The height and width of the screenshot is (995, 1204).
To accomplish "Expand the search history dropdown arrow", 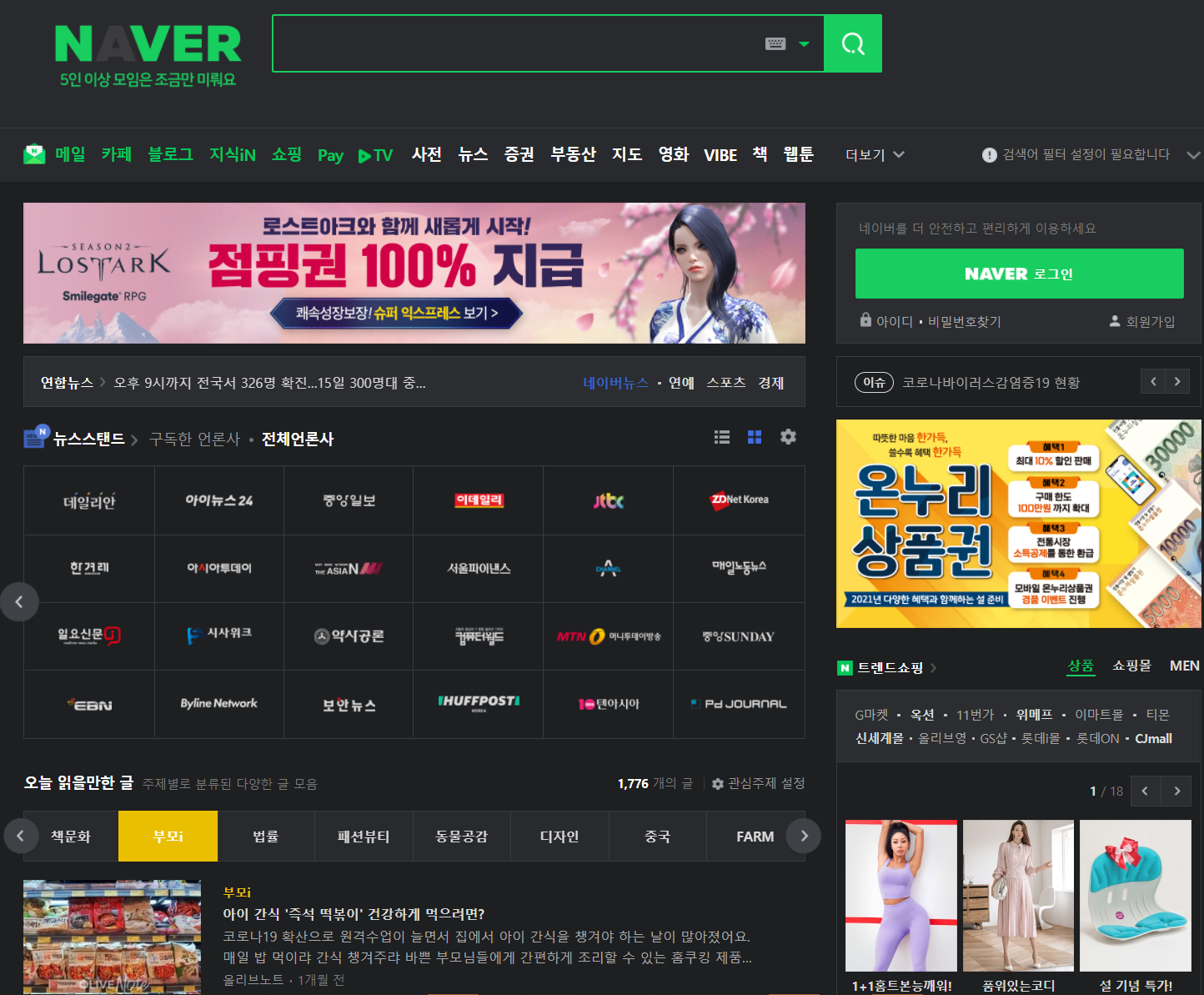I will (805, 43).
